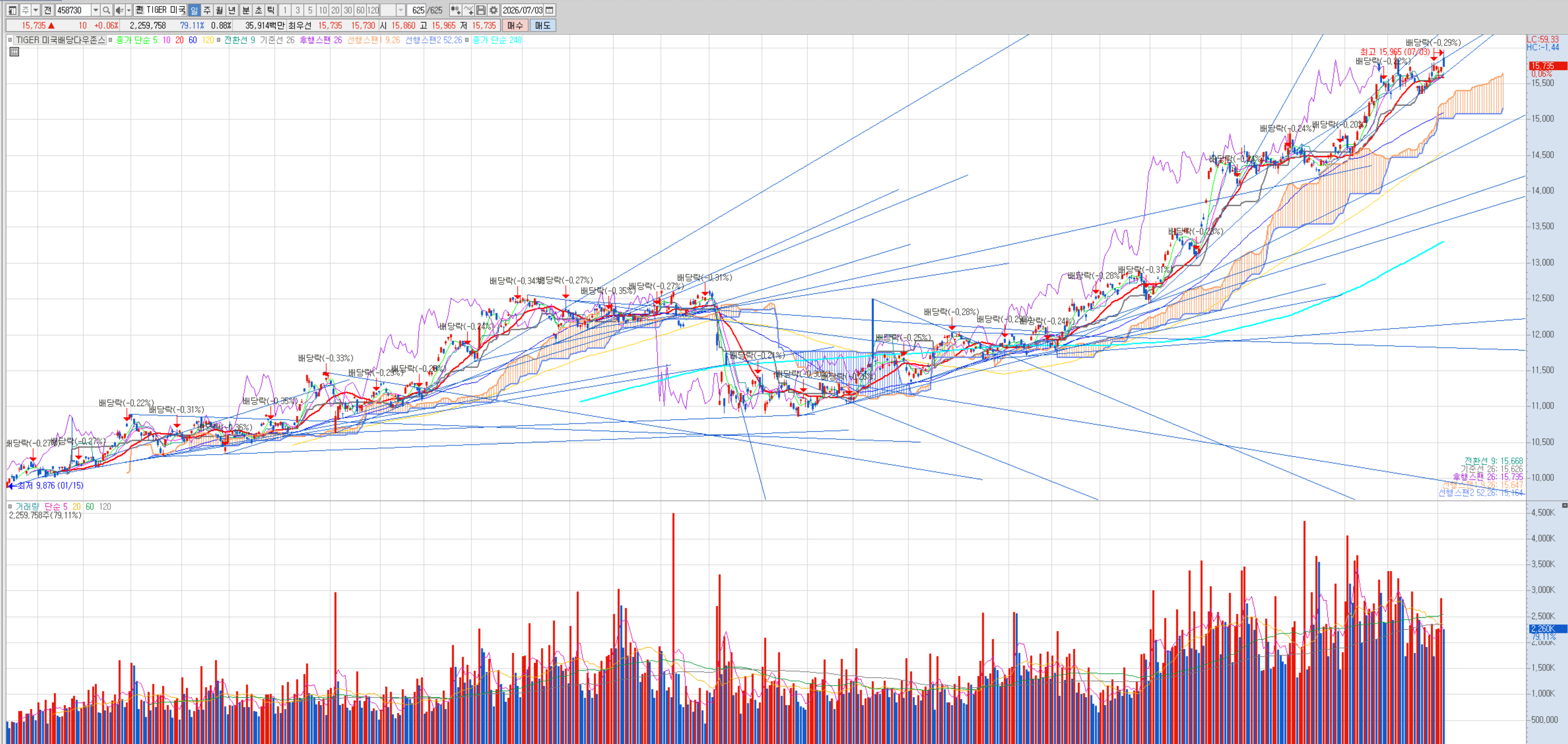Expand the stock code history dropdown
This screenshot has width=1568, height=744.
[x=95, y=11]
